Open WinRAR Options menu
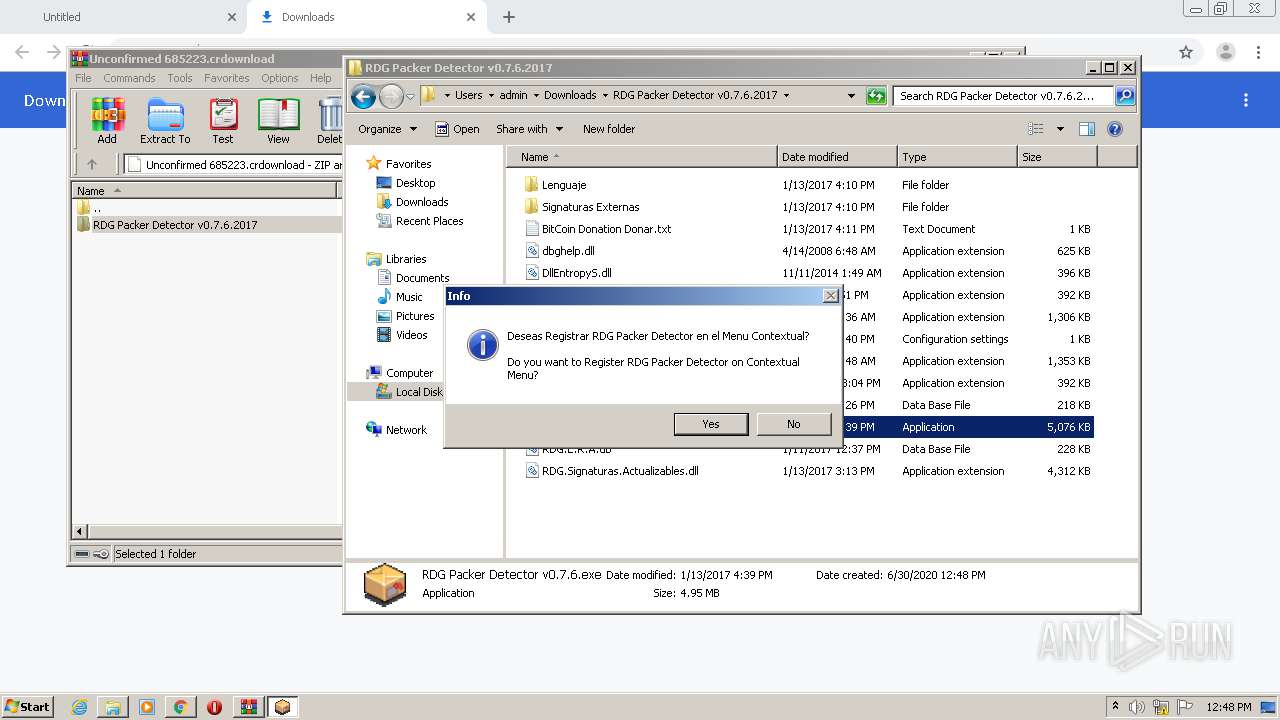1280x720 pixels. (280, 78)
